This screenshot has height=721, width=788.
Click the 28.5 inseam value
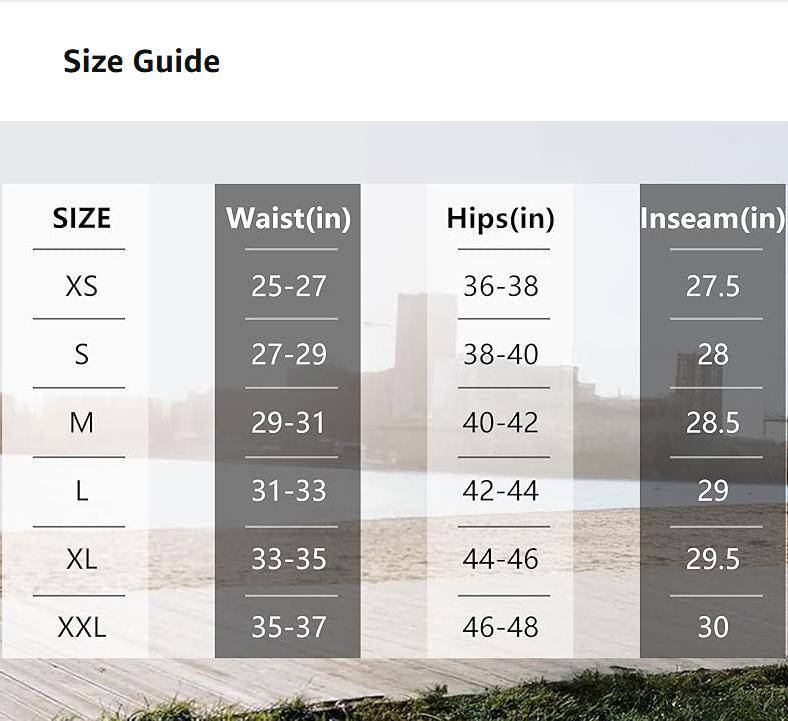coord(712,422)
